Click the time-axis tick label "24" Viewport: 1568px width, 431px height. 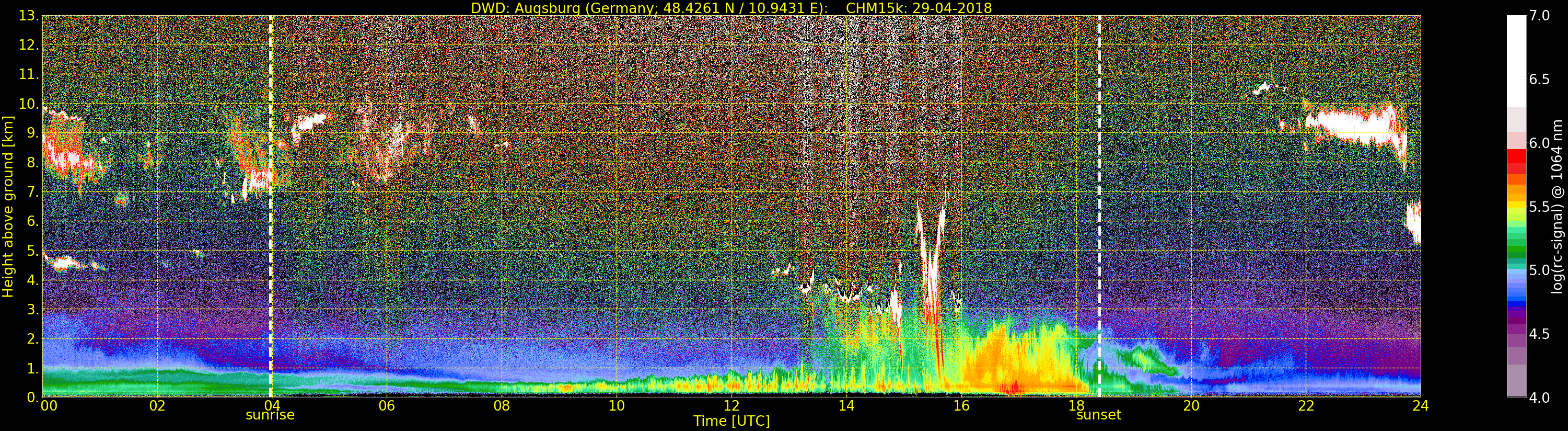(1420, 405)
